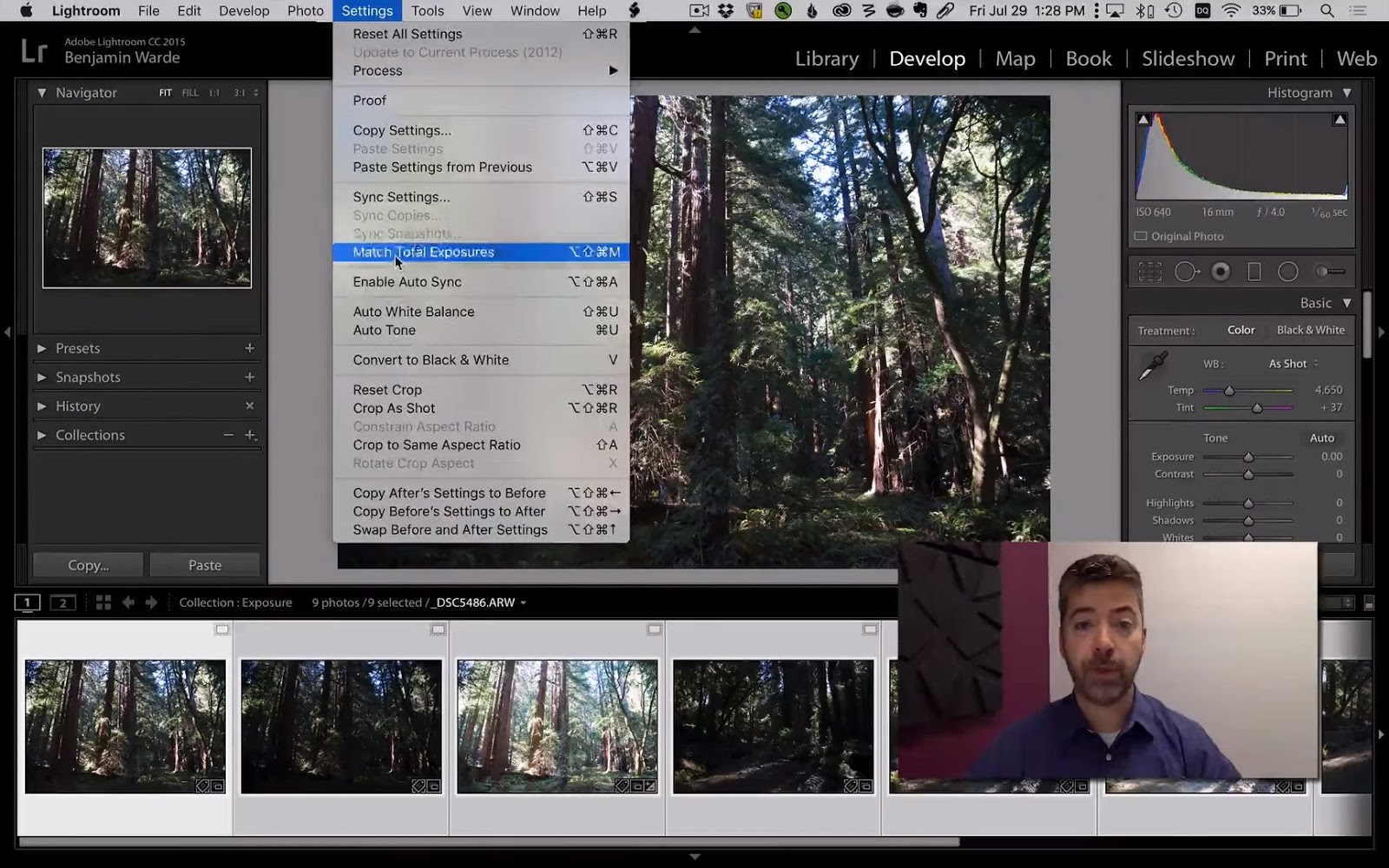Open the Apple menu
The image size is (1389, 868).
(26, 10)
